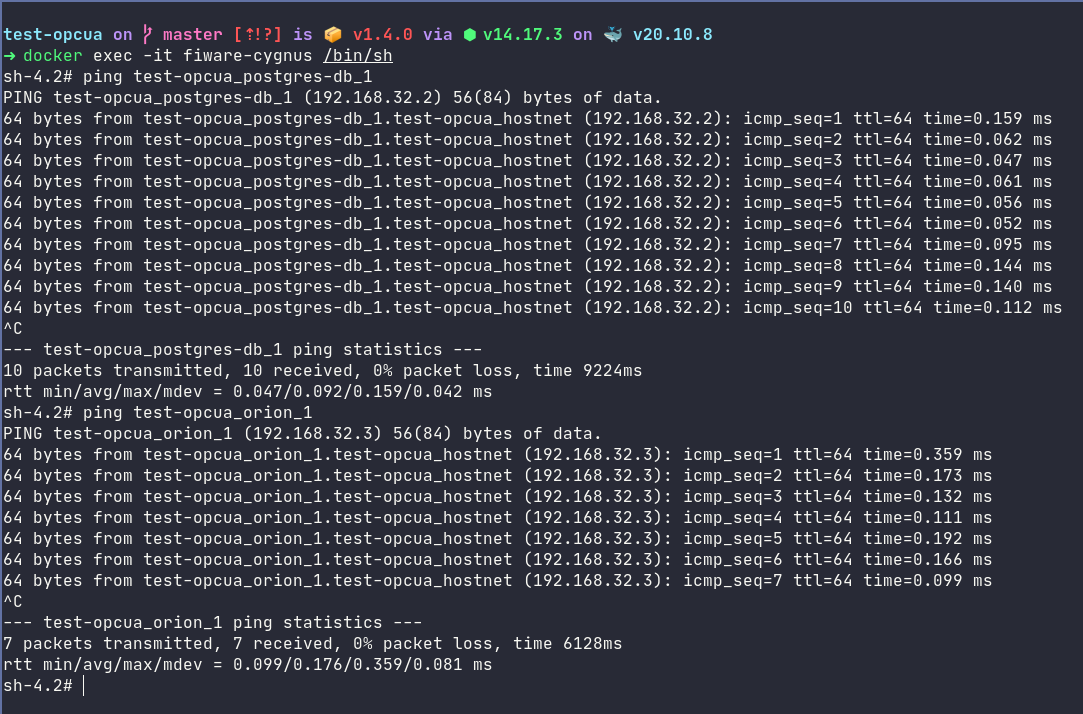Click the orion icmp_seq=7 output line
Image resolution: width=1083 pixels, height=714 pixels.
tap(497, 581)
